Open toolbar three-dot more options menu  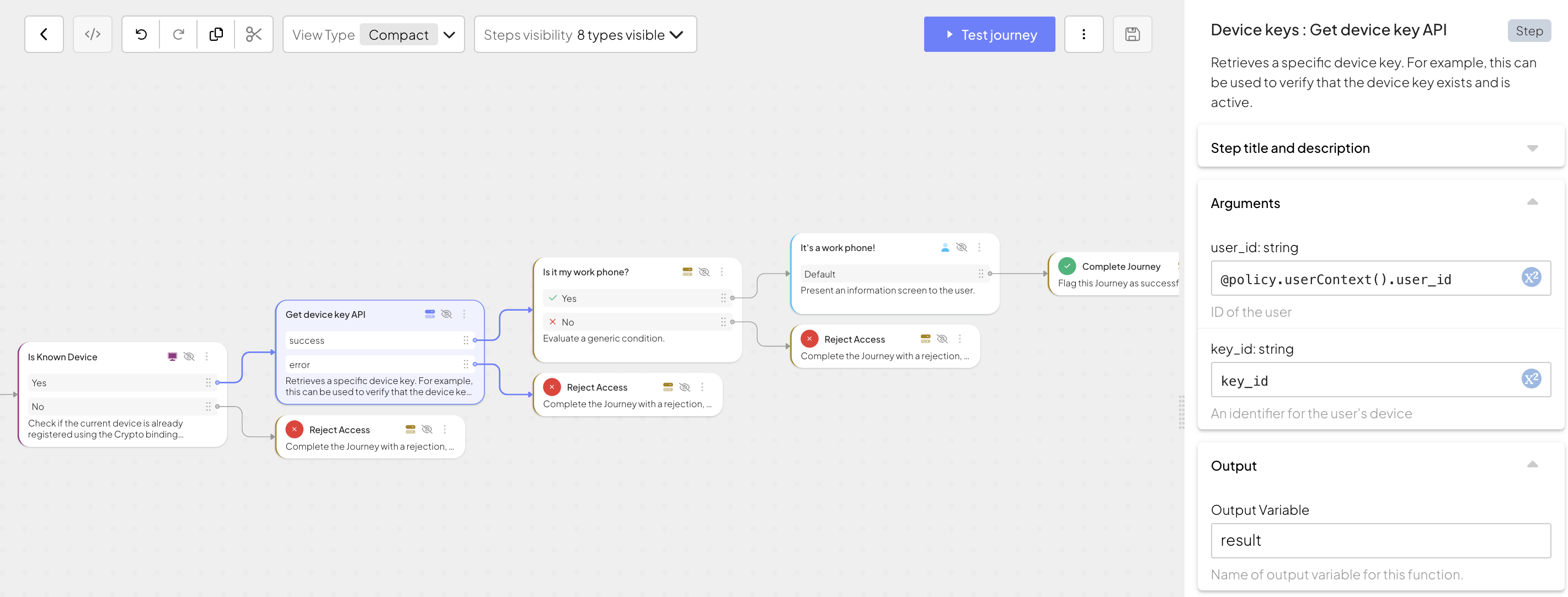coord(1084,35)
